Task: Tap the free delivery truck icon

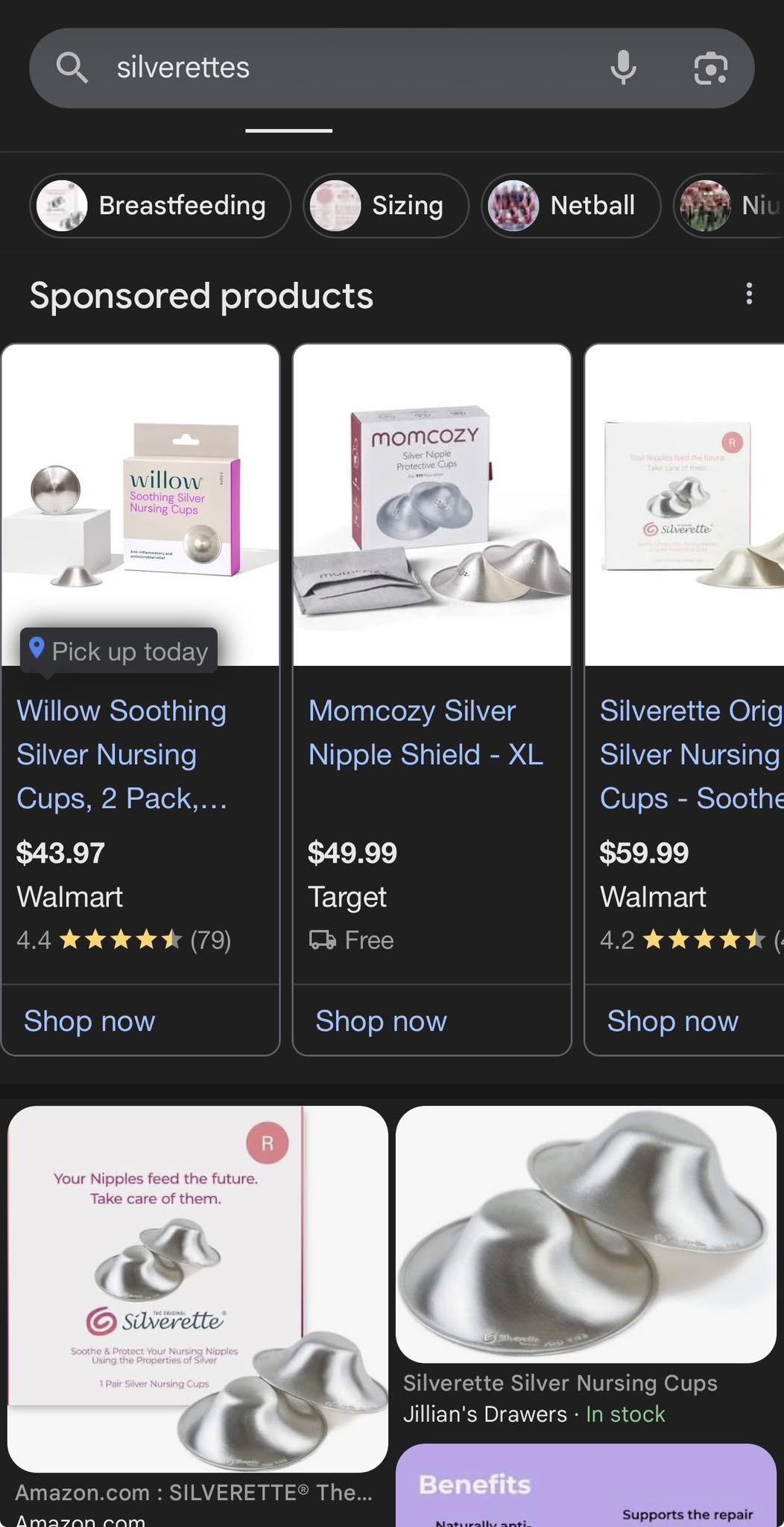Action: [323, 940]
